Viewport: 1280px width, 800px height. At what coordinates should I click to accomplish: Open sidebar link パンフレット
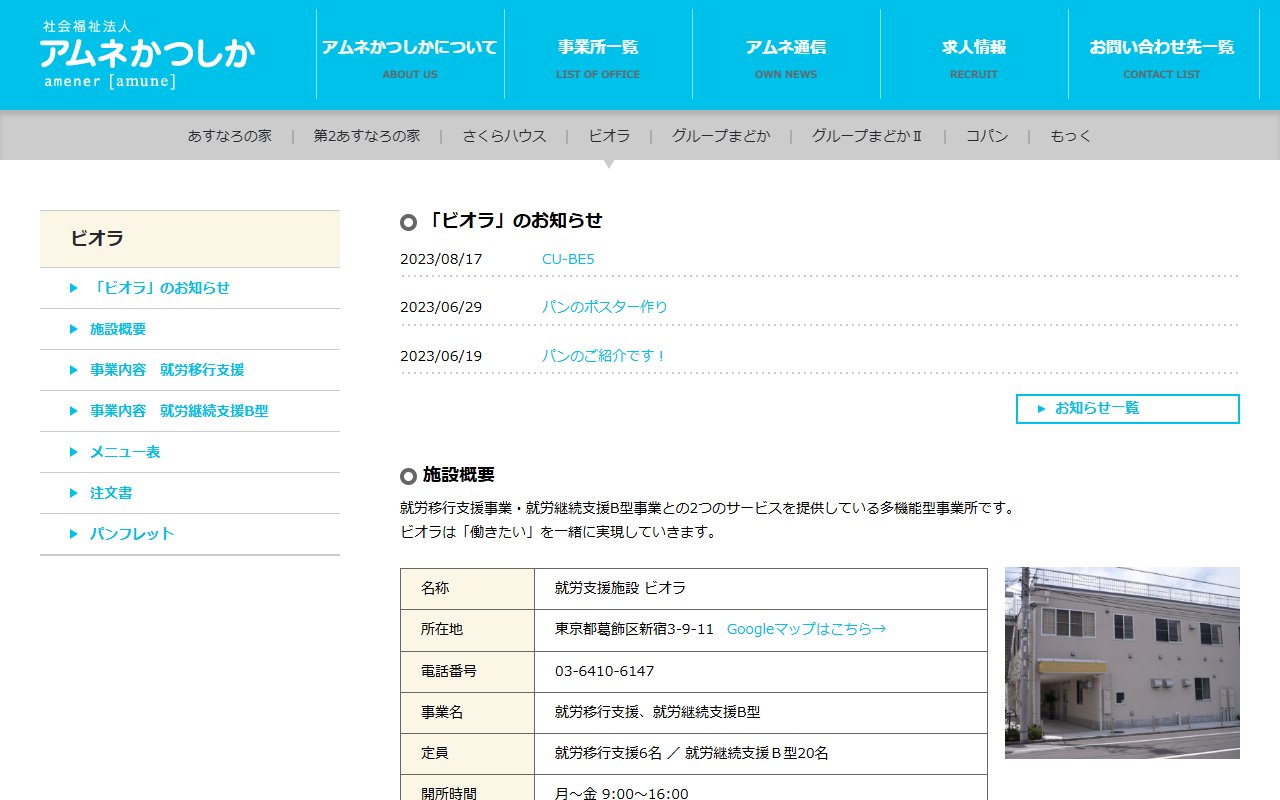pos(190,534)
